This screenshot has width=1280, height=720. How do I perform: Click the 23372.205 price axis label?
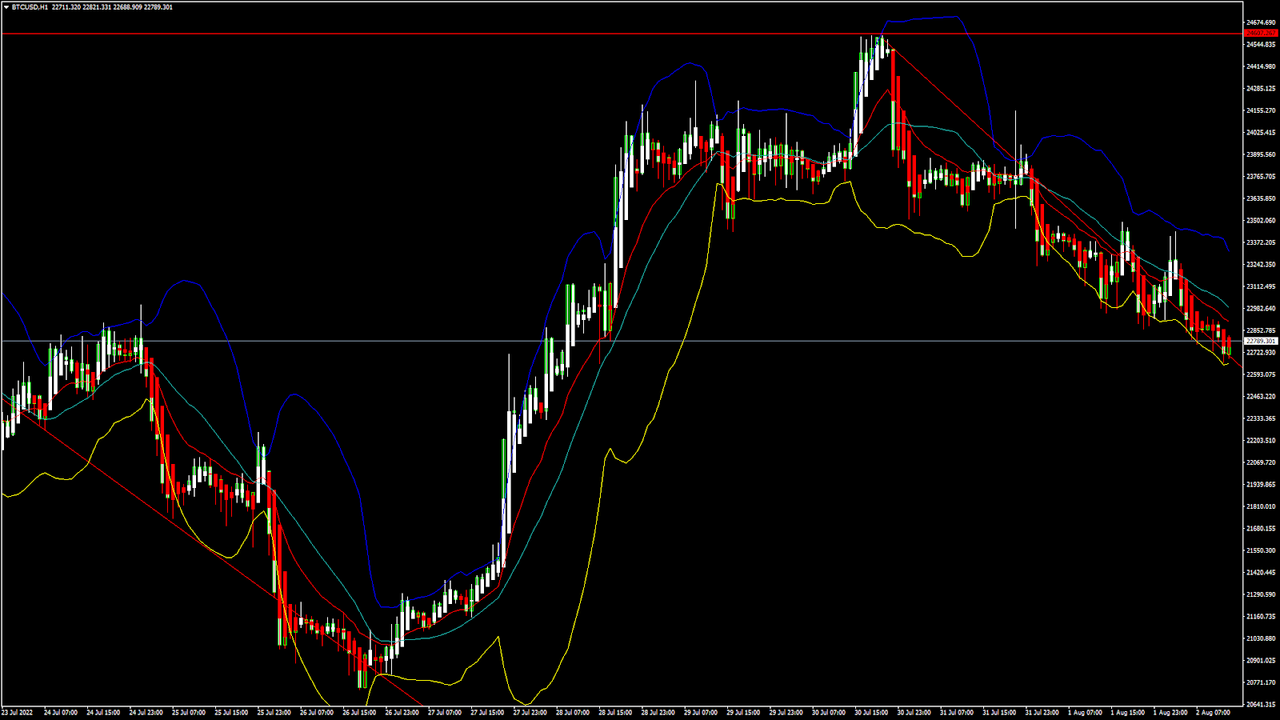pyautogui.click(x=1261, y=242)
